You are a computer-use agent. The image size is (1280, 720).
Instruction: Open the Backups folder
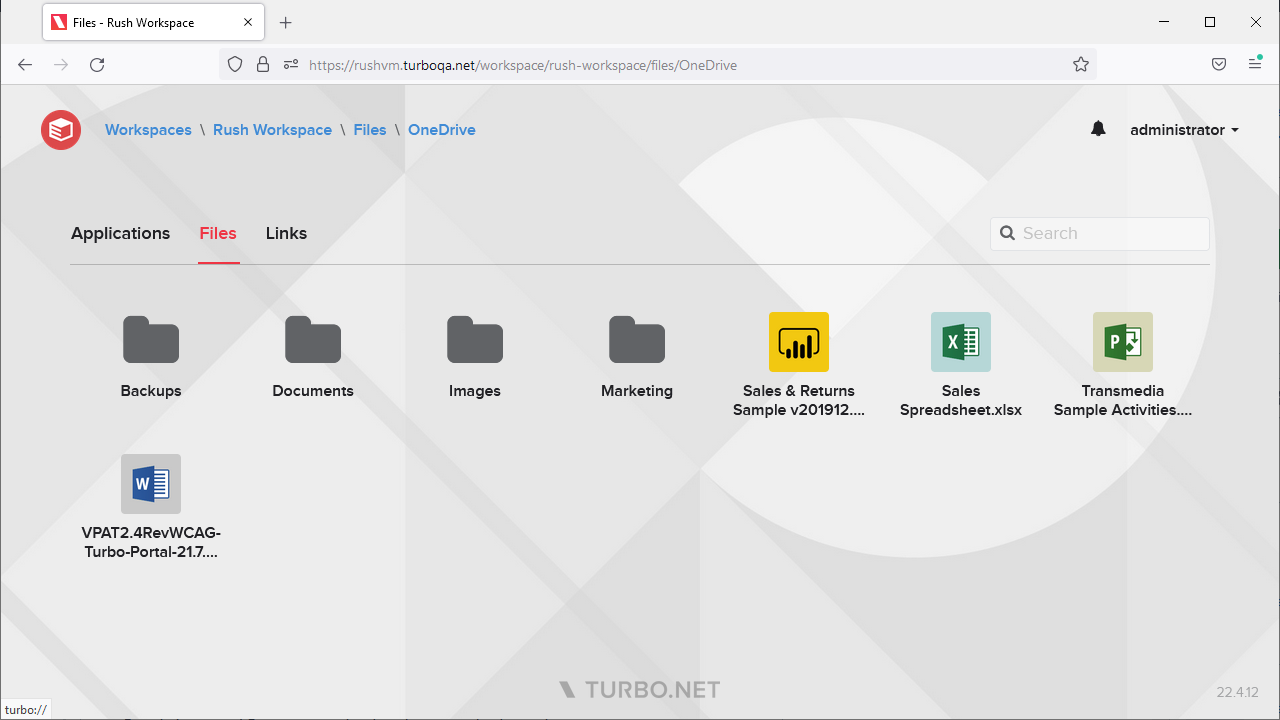(150, 340)
